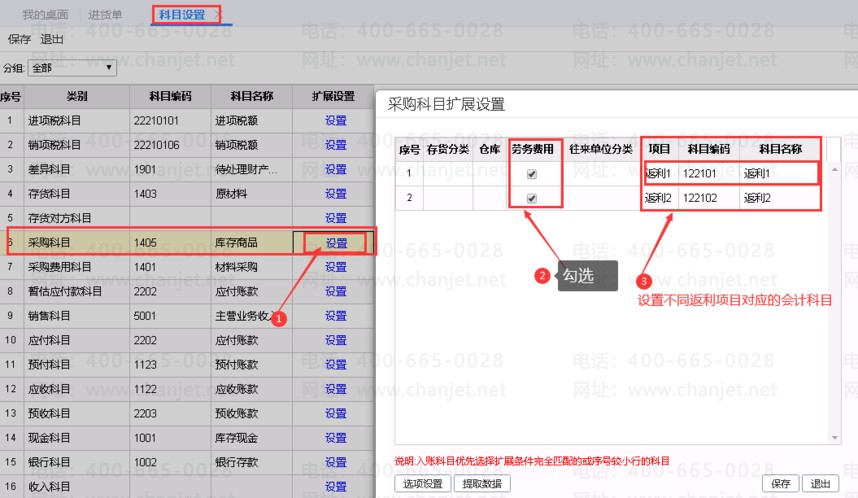The image size is (858, 498).
Task: Open 设置 link for 进项税科目
Action: pyautogui.click(x=335, y=120)
